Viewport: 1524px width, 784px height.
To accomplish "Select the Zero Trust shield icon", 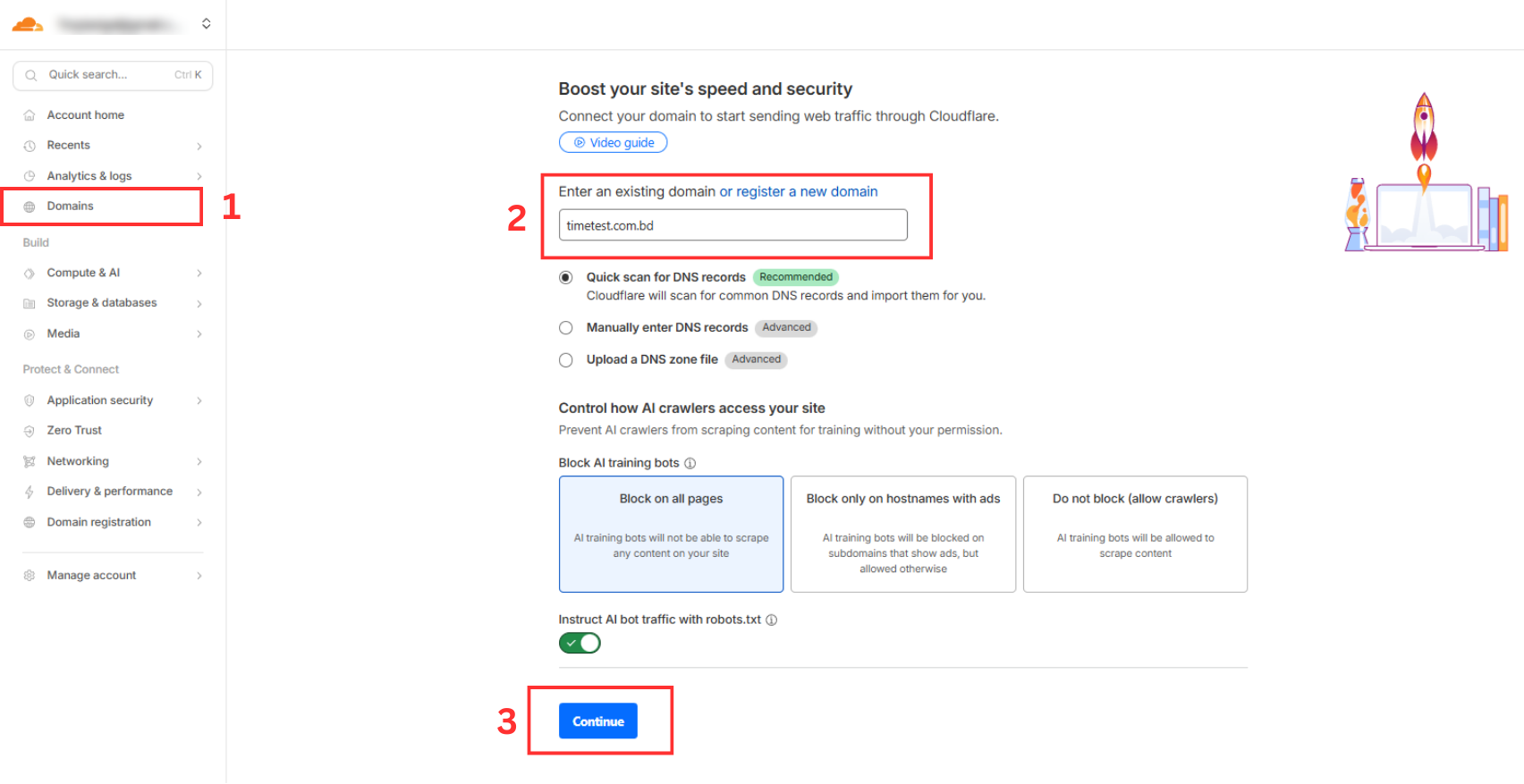I will (x=30, y=430).
